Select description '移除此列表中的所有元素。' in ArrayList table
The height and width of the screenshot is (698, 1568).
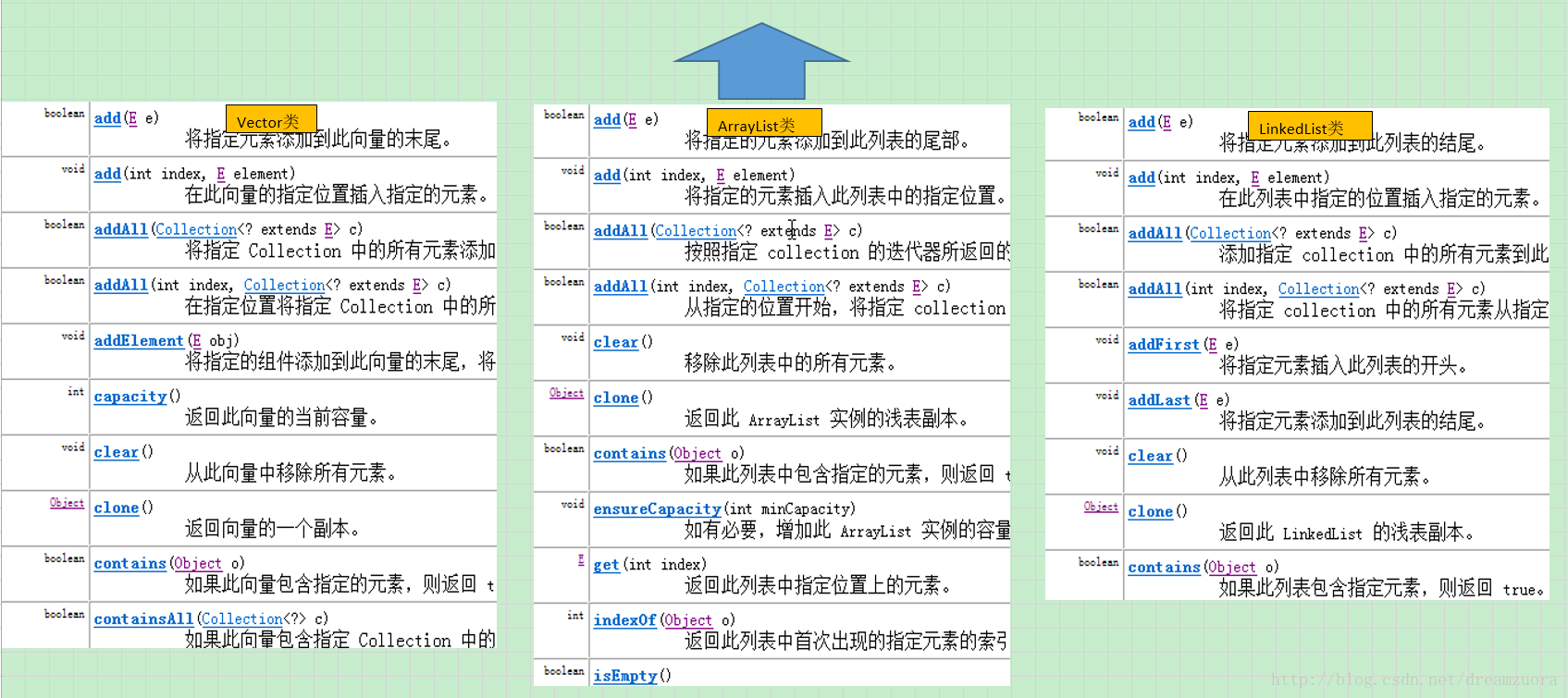[792, 363]
